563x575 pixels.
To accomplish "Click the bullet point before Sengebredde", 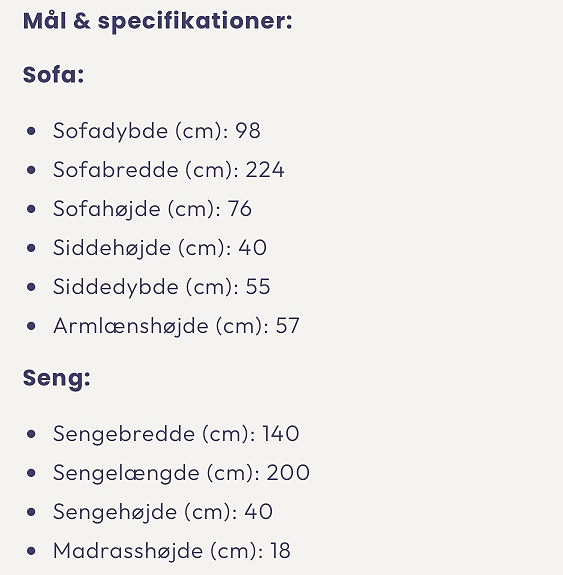I will 32,434.
